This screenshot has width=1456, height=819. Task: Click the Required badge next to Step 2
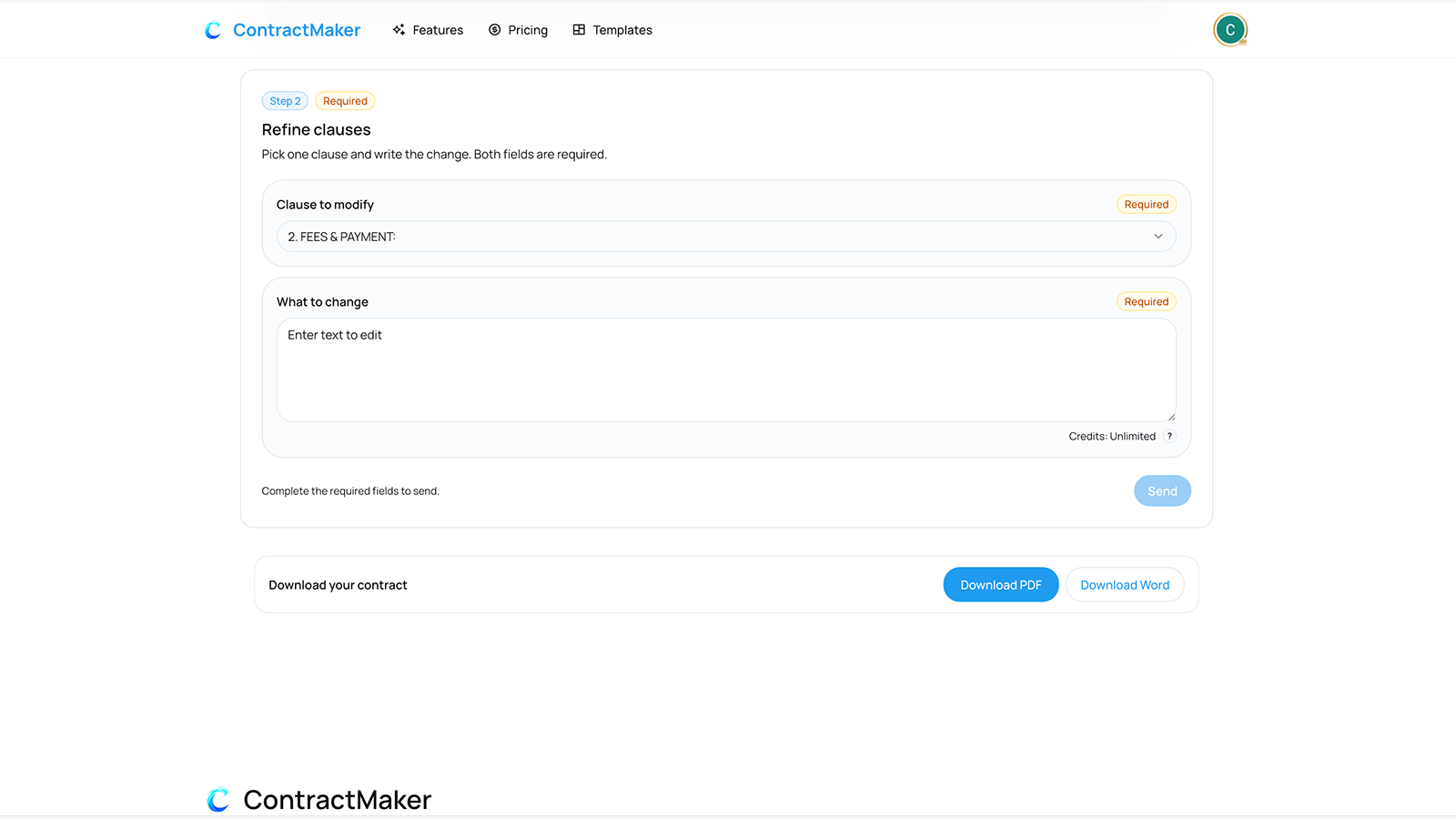point(345,100)
